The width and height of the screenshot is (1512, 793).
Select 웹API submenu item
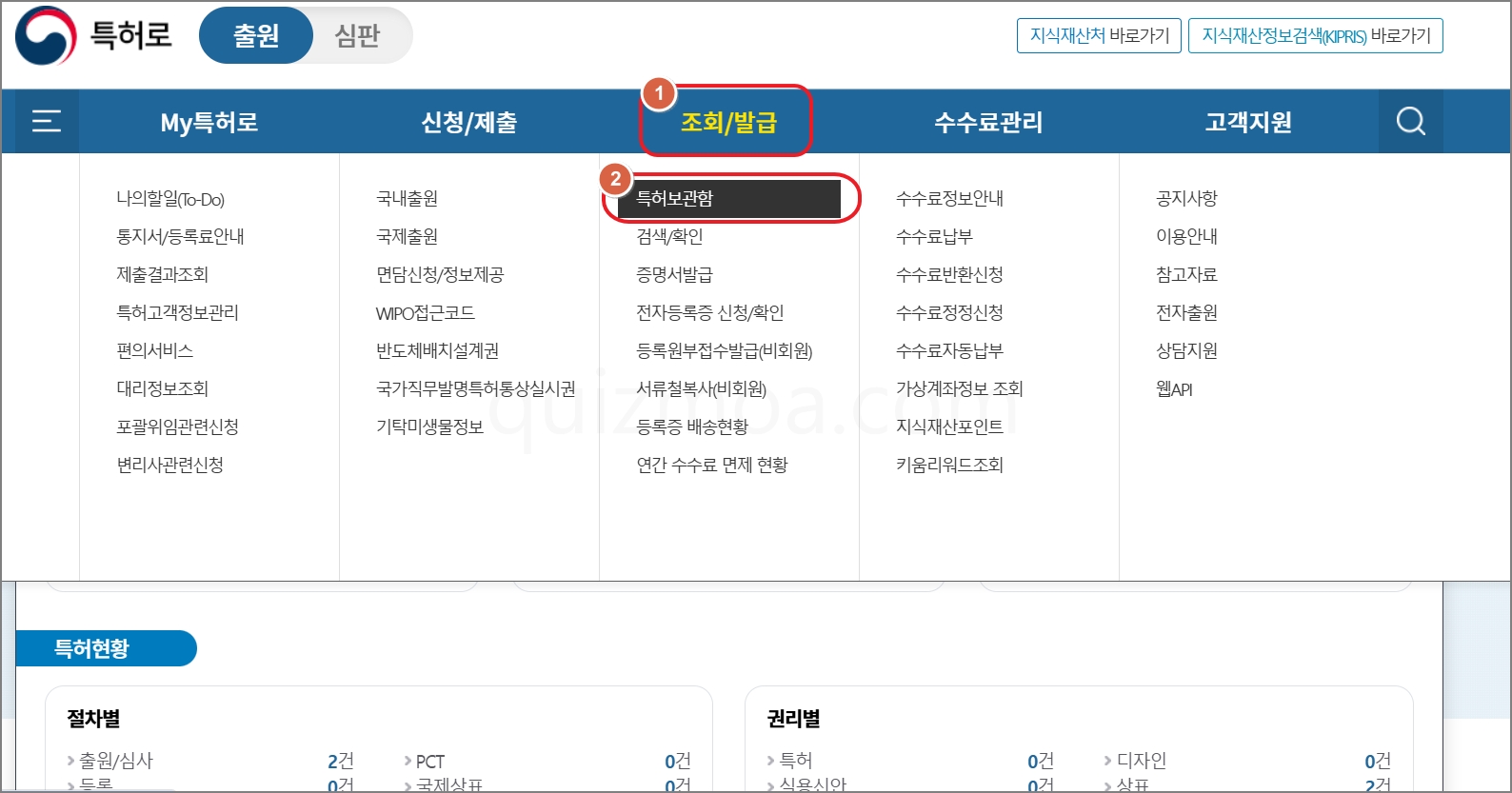(x=1174, y=389)
